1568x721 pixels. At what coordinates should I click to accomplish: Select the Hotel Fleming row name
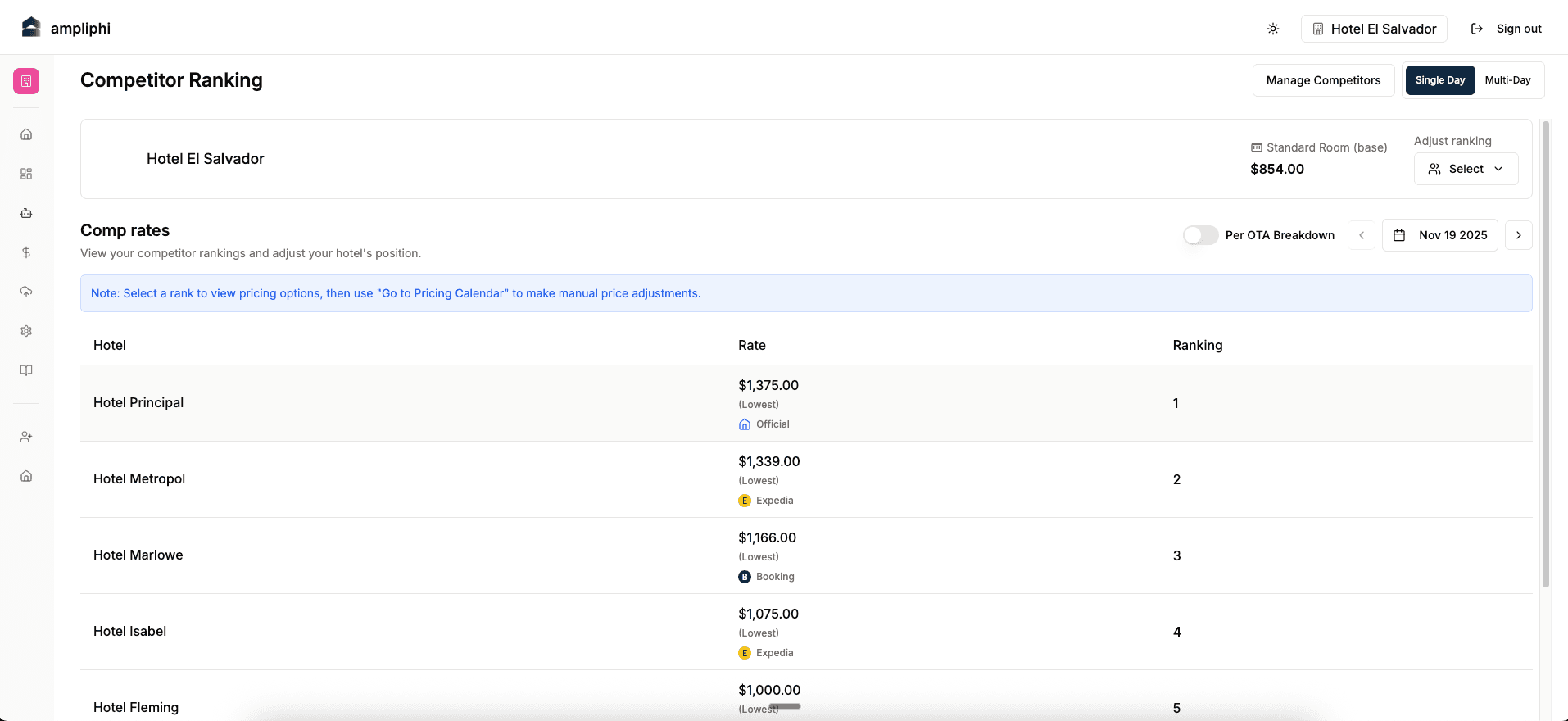pyautogui.click(x=136, y=708)
